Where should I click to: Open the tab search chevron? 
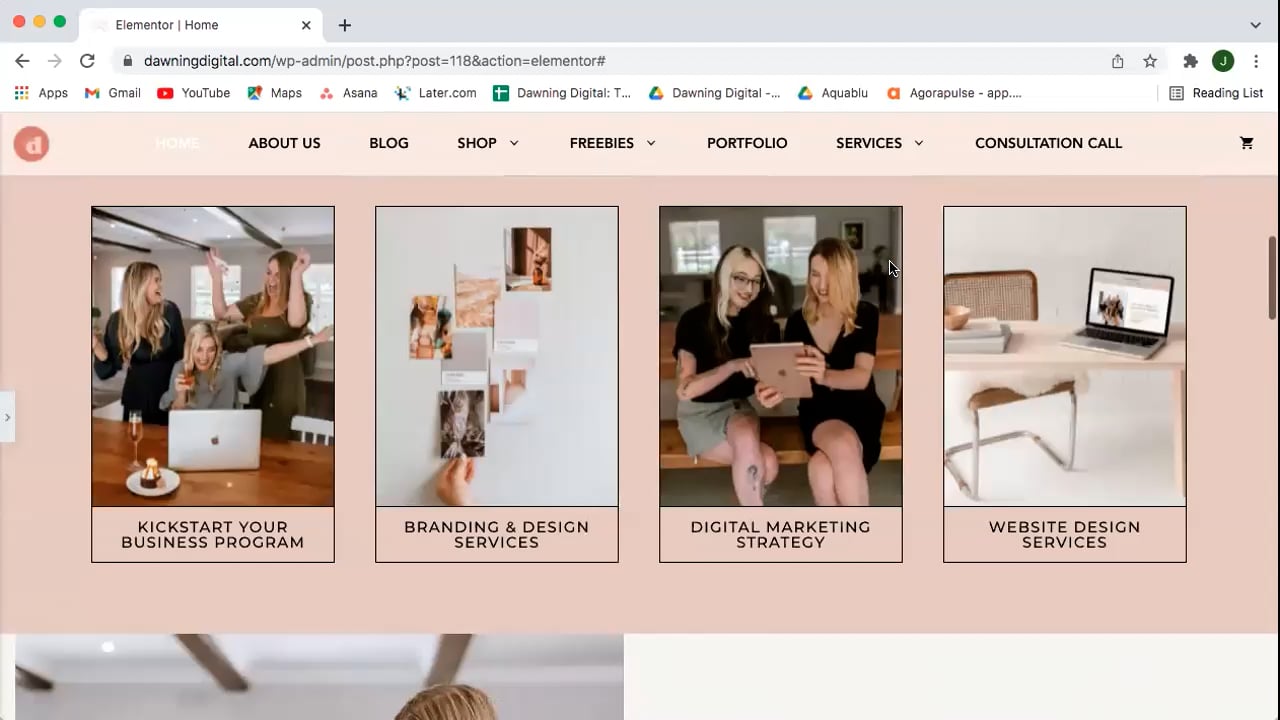pyautogui.click(x=1255, y=25)
